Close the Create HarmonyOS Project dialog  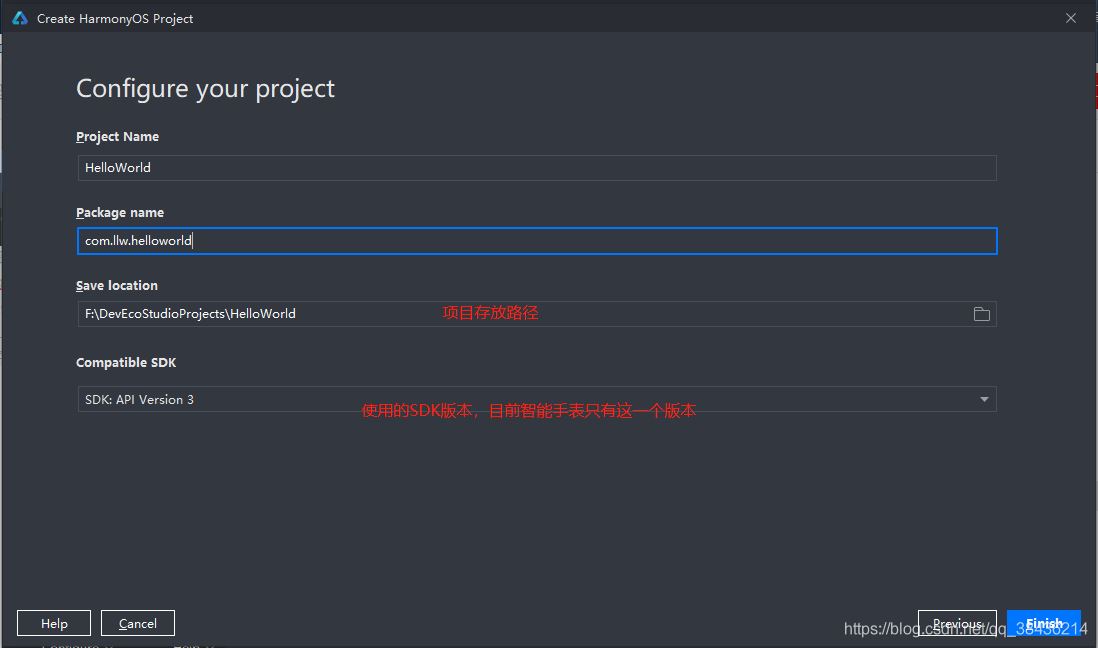[x=1071, y=18]
